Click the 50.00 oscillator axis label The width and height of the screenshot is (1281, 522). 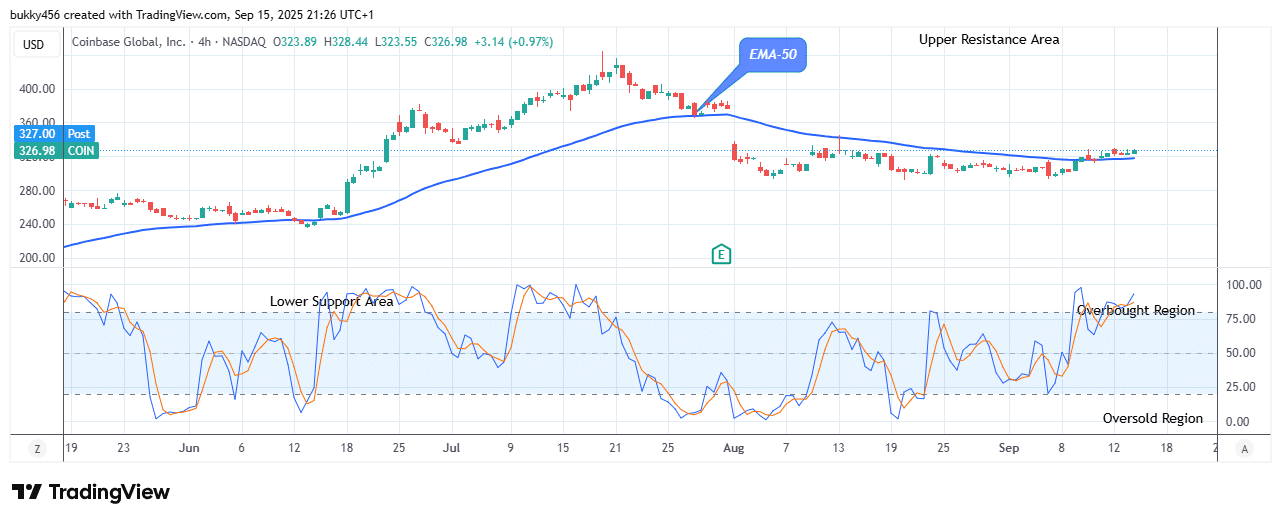point(1242,353)
